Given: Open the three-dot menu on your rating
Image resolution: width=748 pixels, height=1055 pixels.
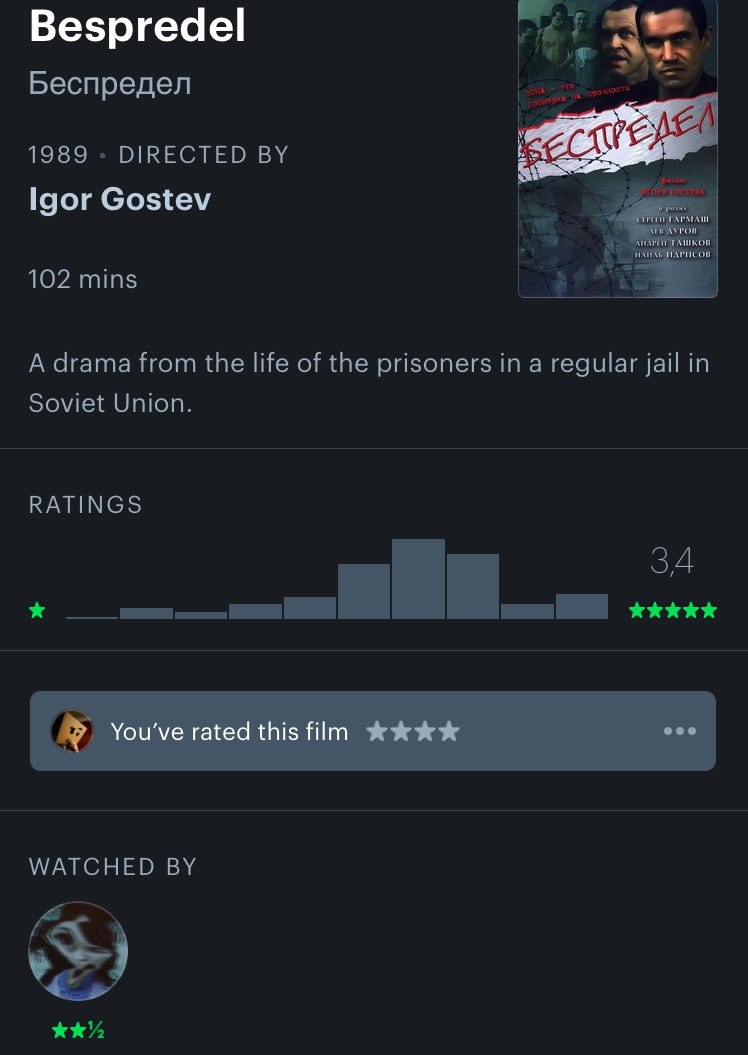Looking at the screenshot, I should 679,731.
